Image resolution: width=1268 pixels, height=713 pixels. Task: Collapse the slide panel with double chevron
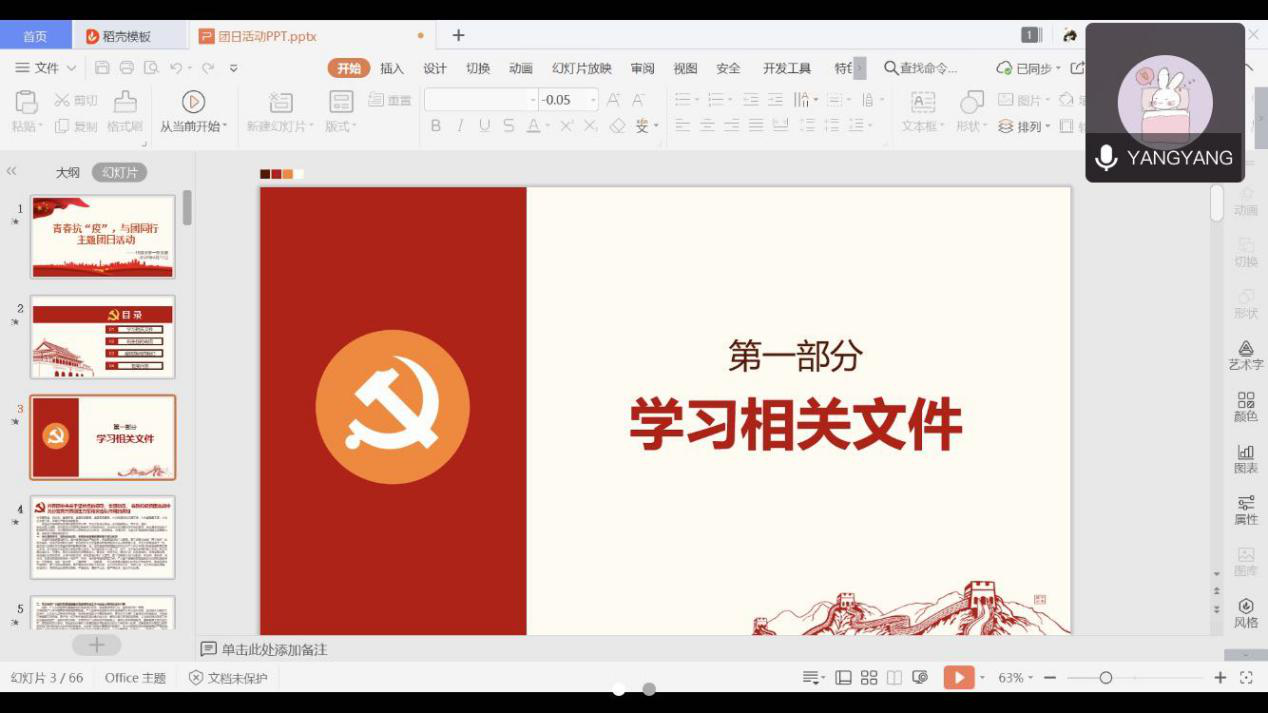(12, 172)
